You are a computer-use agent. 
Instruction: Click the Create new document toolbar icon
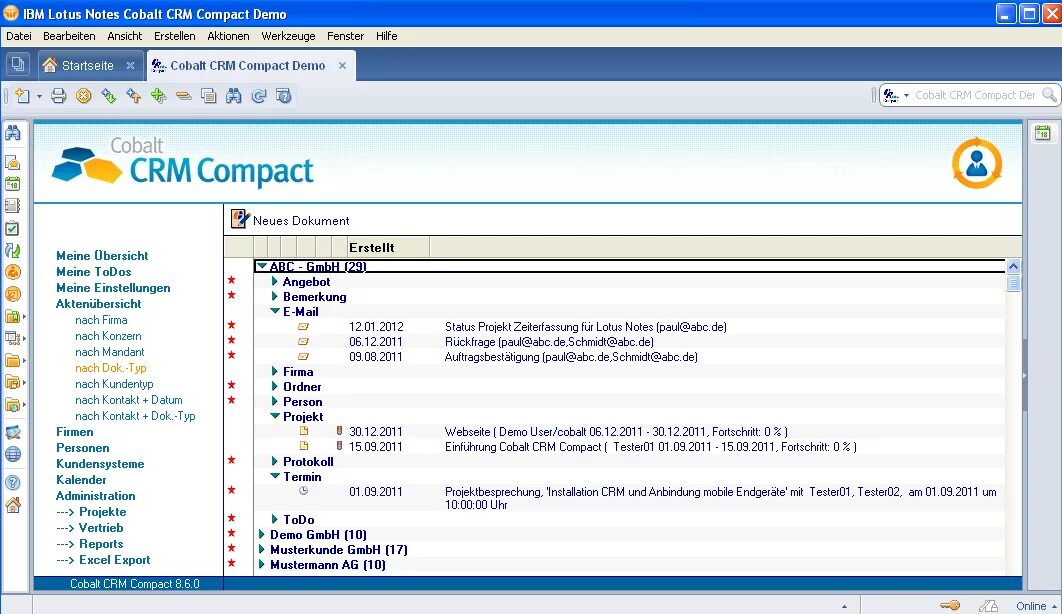[22, 96]
